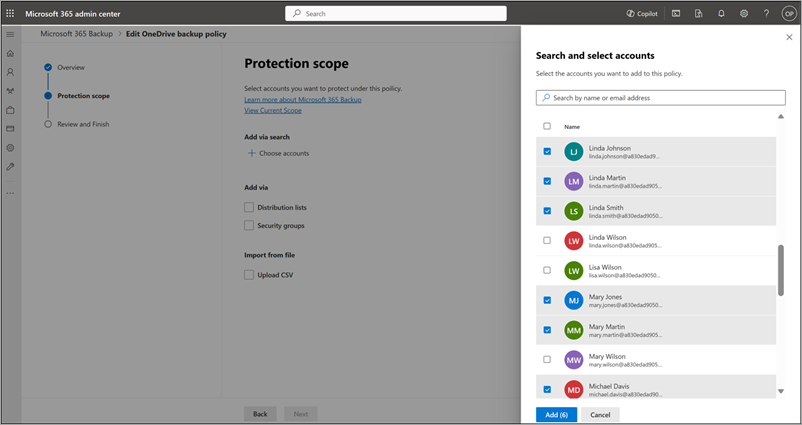802x425 pixels.
Task: Open the help question mark icon
Action: (766, 14)
